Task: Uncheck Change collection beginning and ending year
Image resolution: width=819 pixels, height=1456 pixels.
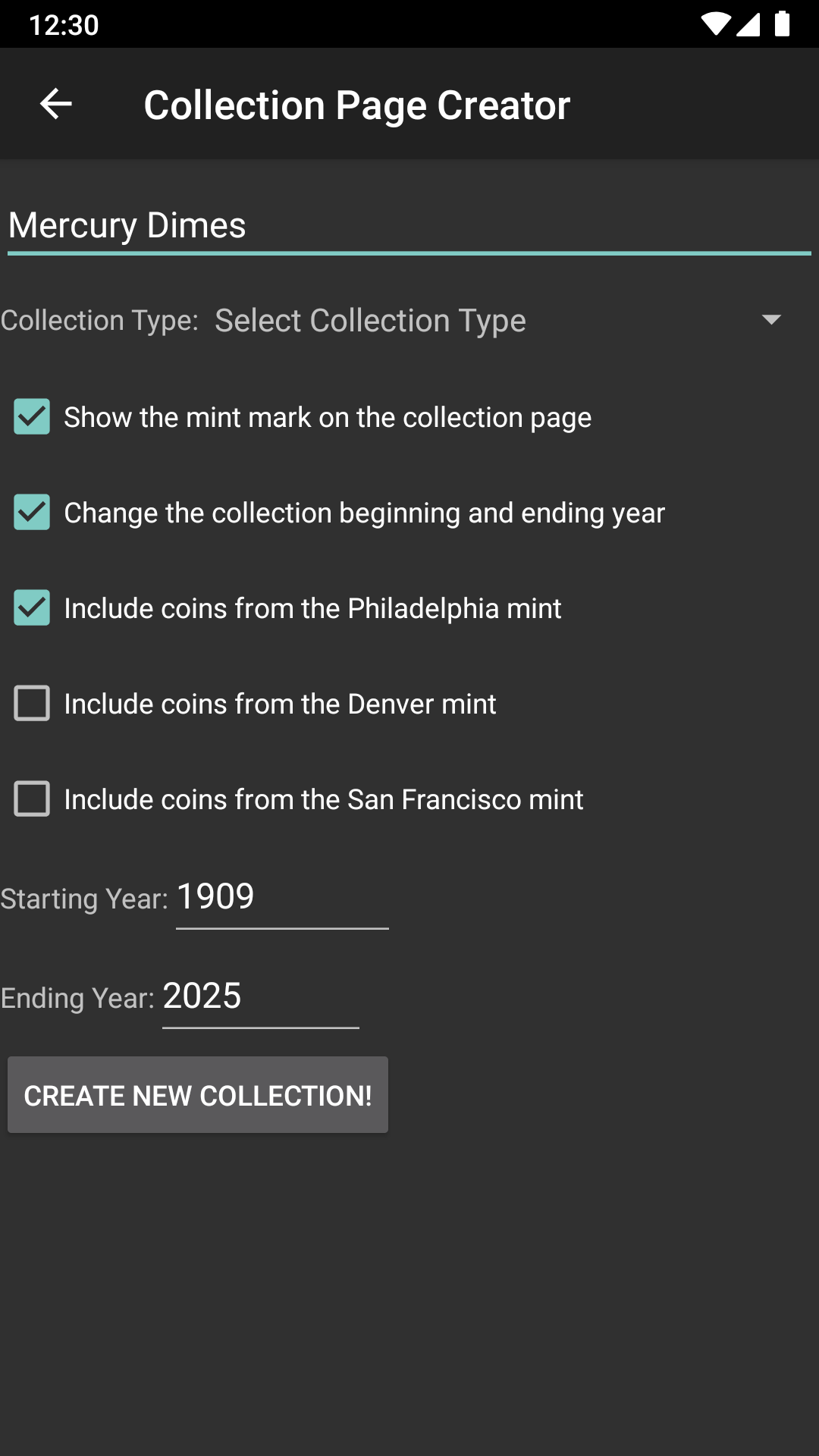Action: tap(32, 513)
